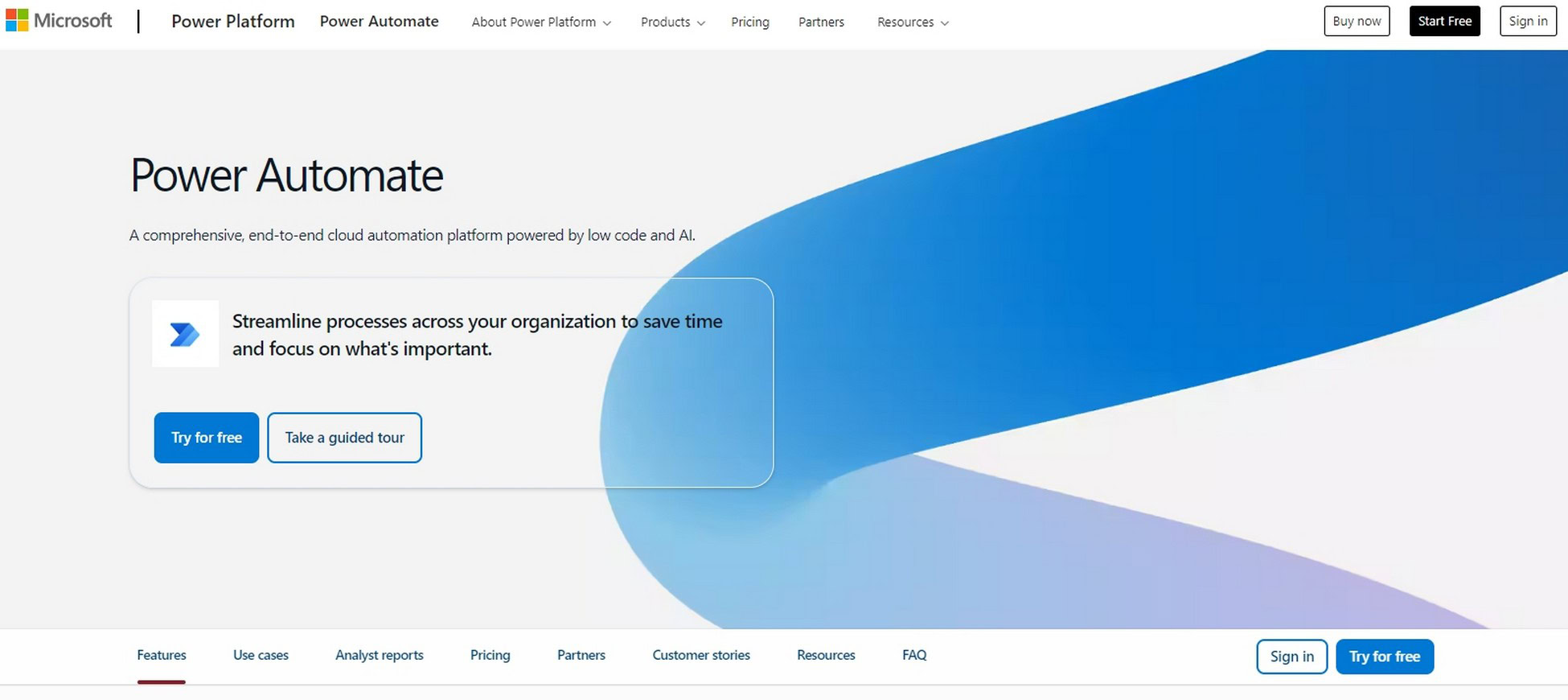Click Try for free in bottom bar

pyautogui.click(x=1385, y=657)
